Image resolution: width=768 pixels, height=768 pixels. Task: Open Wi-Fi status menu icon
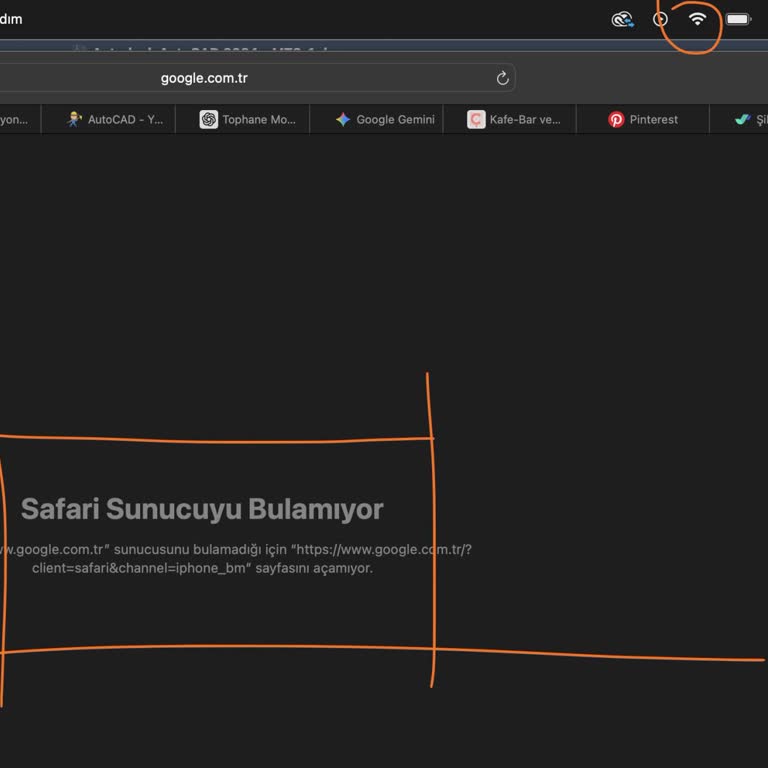(x=697, y=19)
